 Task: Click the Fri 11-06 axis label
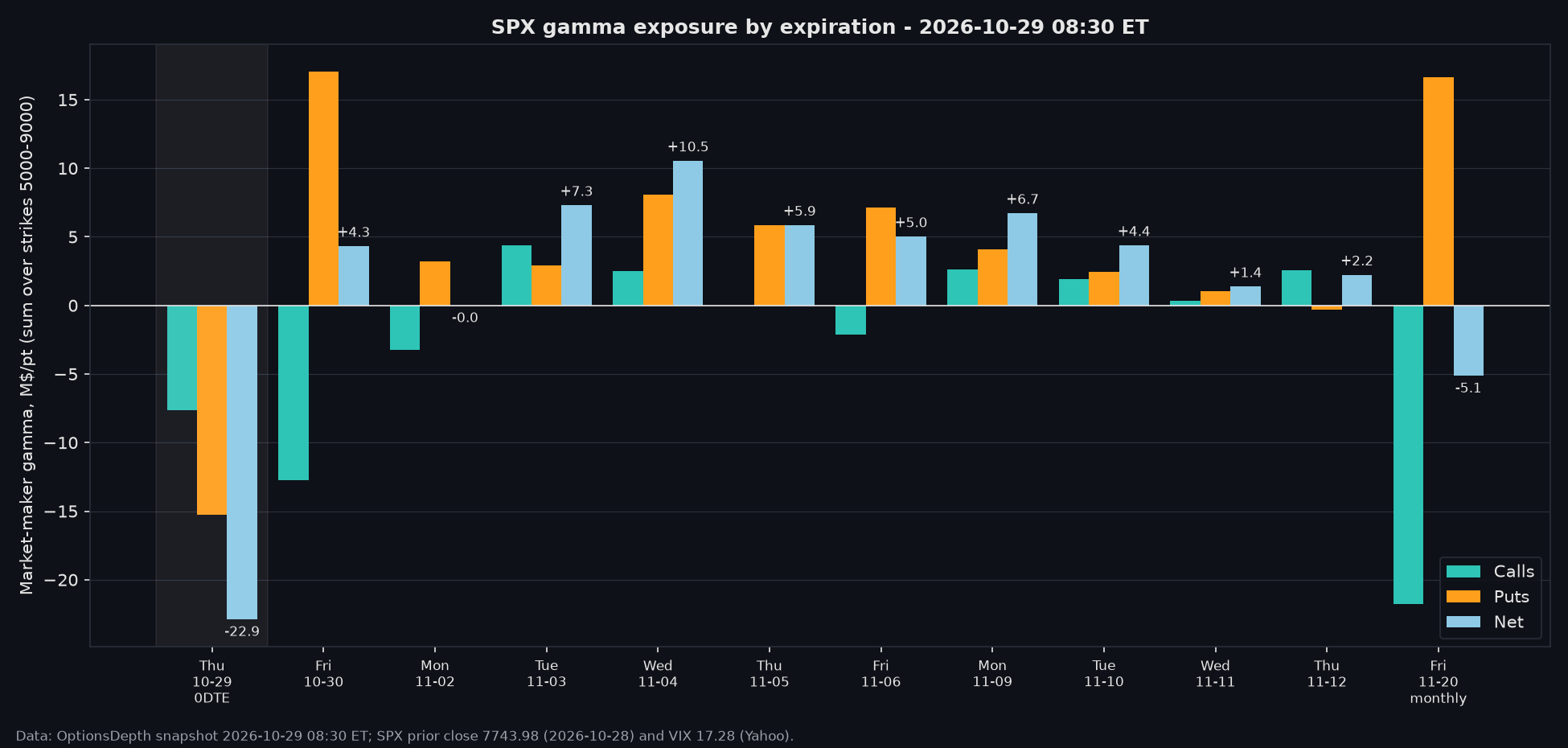coord(880,674)
